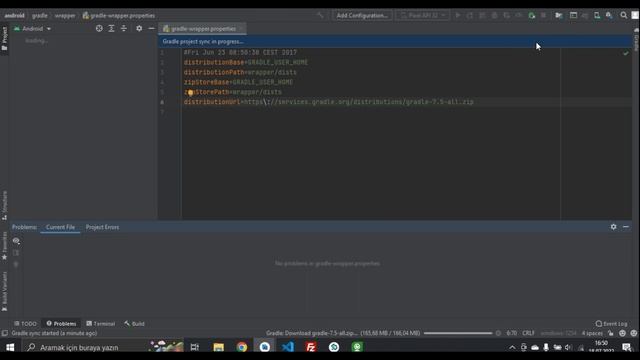Open project panel gear options
640x360 pixels.
(x=139, y=29)
